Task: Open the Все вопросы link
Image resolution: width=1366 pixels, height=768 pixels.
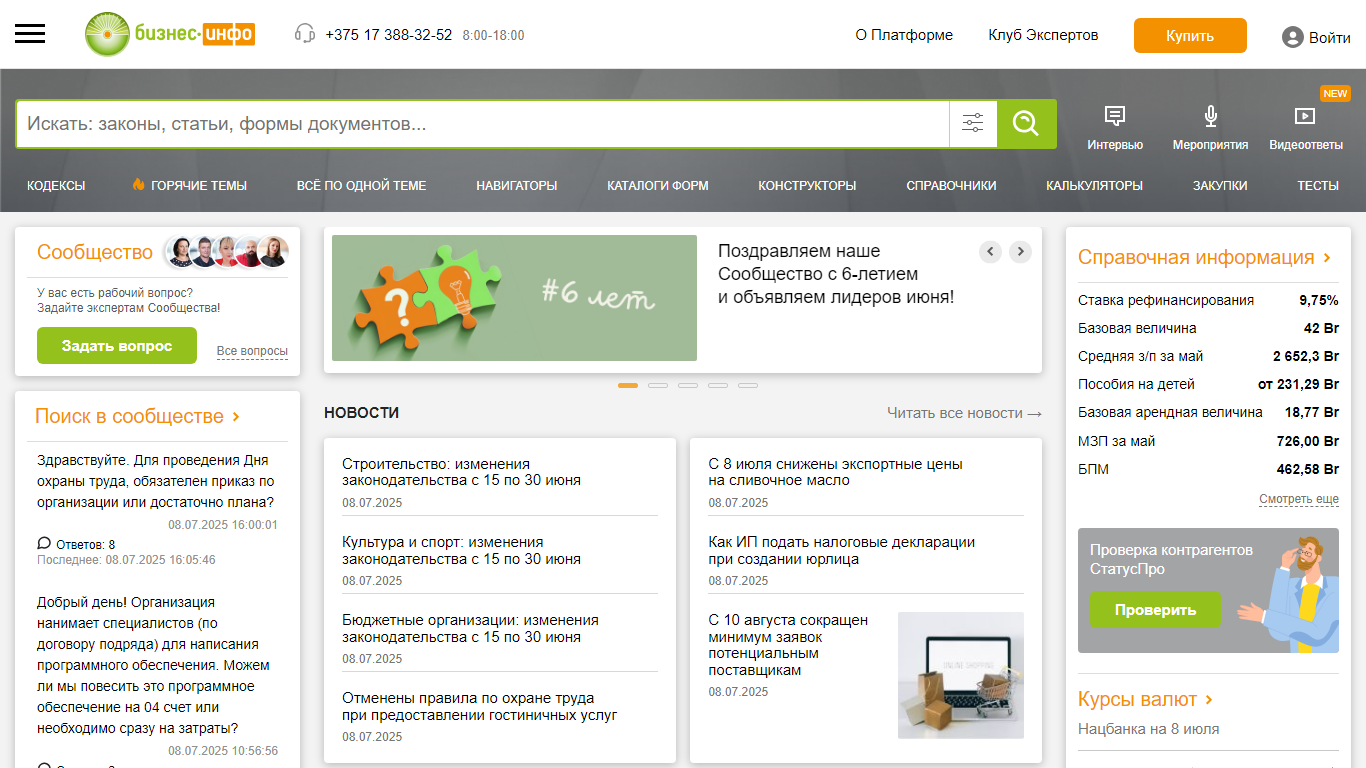Action: [252, 351]
